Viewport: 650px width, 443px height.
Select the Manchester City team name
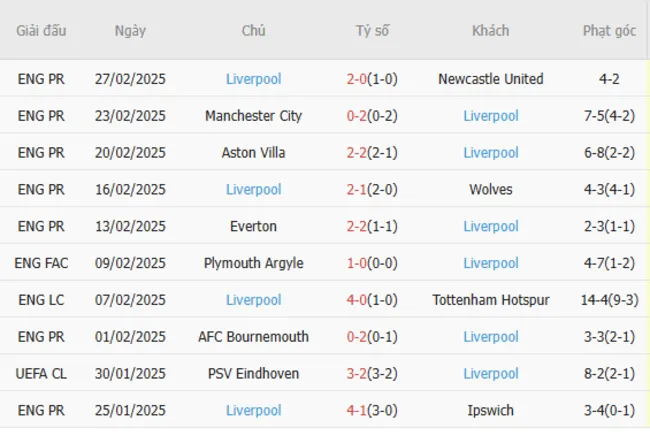253,116
